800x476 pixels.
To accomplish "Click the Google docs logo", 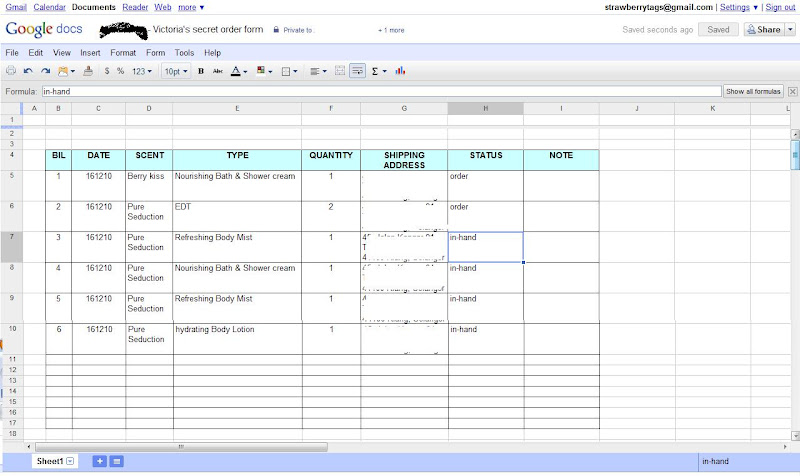I will [x=44, y=29].
